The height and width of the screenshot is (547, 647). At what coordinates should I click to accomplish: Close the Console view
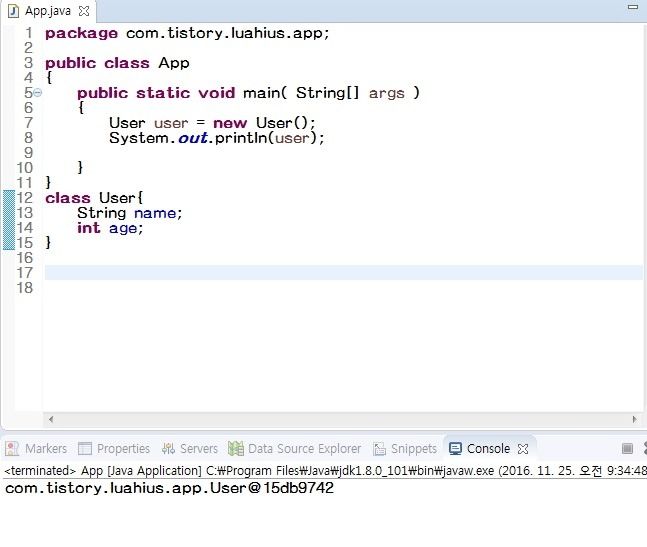tap(523, 449)
